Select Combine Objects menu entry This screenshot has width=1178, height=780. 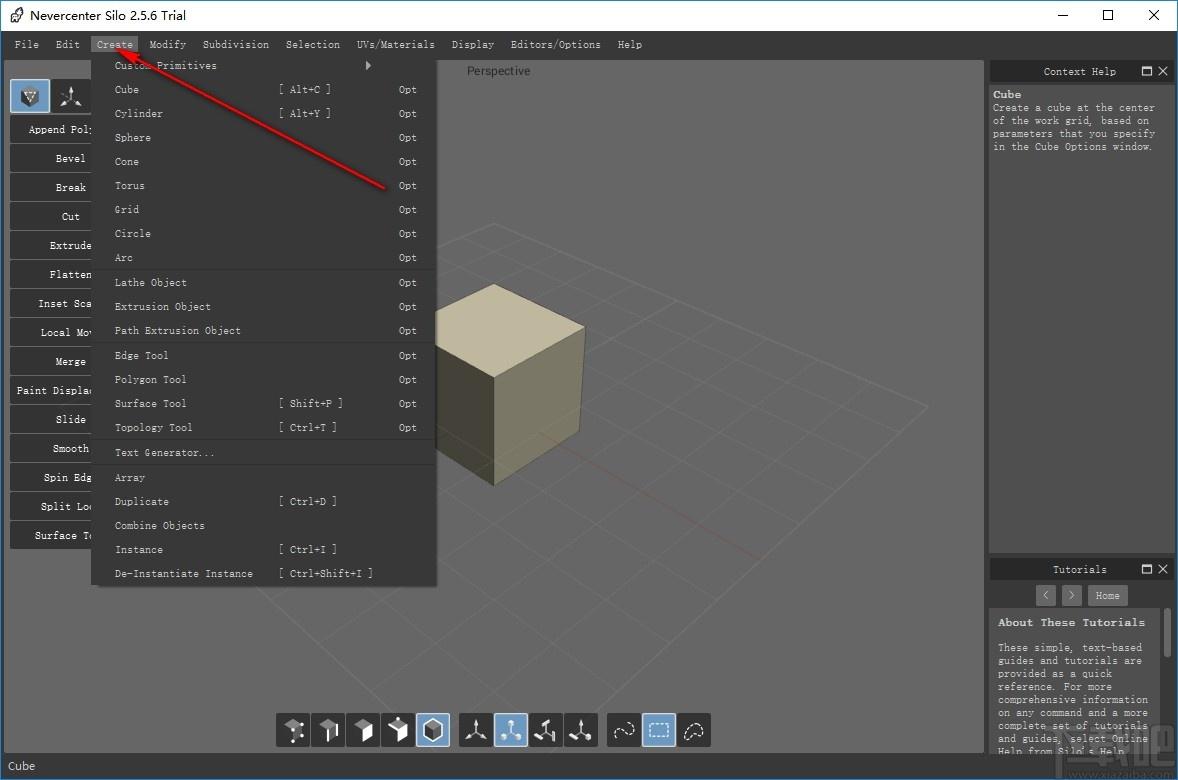pyautogui.click(x=264, y=525)
